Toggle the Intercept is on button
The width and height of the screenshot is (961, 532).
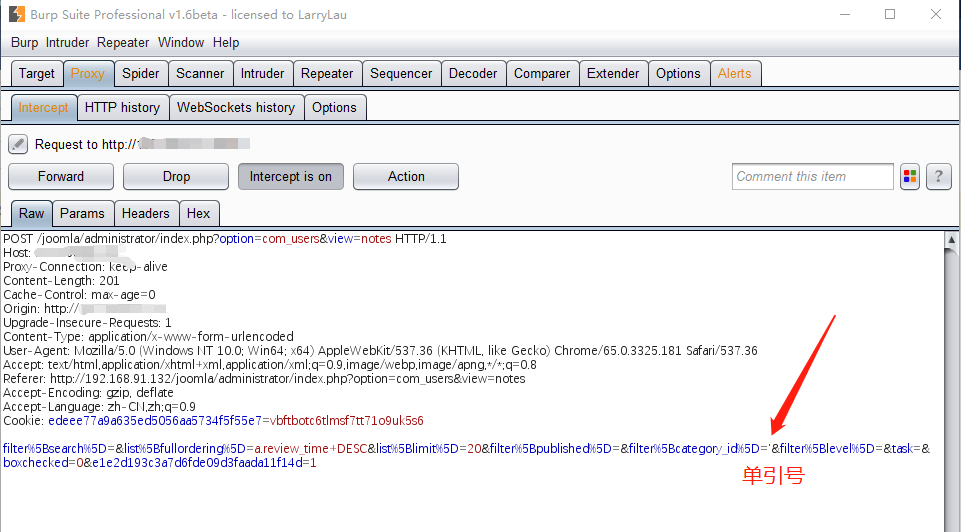point(291,177)
